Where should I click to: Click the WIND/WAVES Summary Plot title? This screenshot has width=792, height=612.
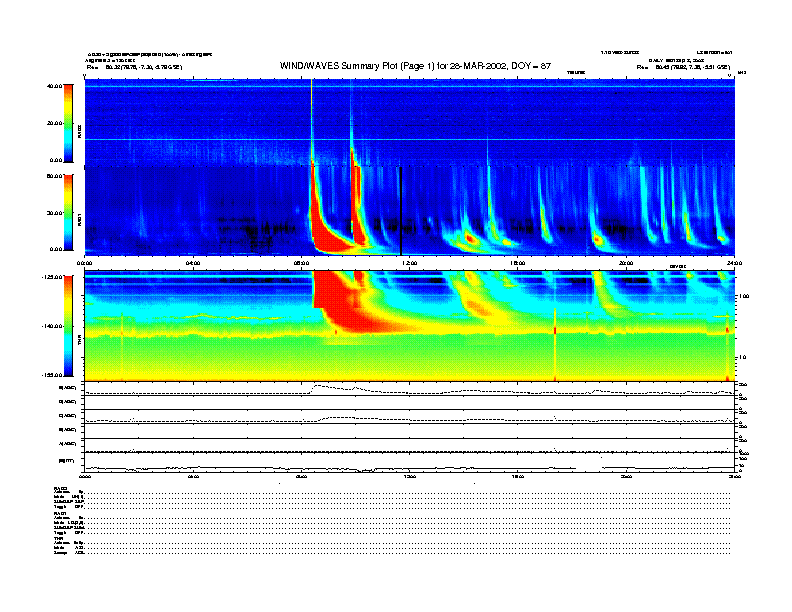coord(415,66)
